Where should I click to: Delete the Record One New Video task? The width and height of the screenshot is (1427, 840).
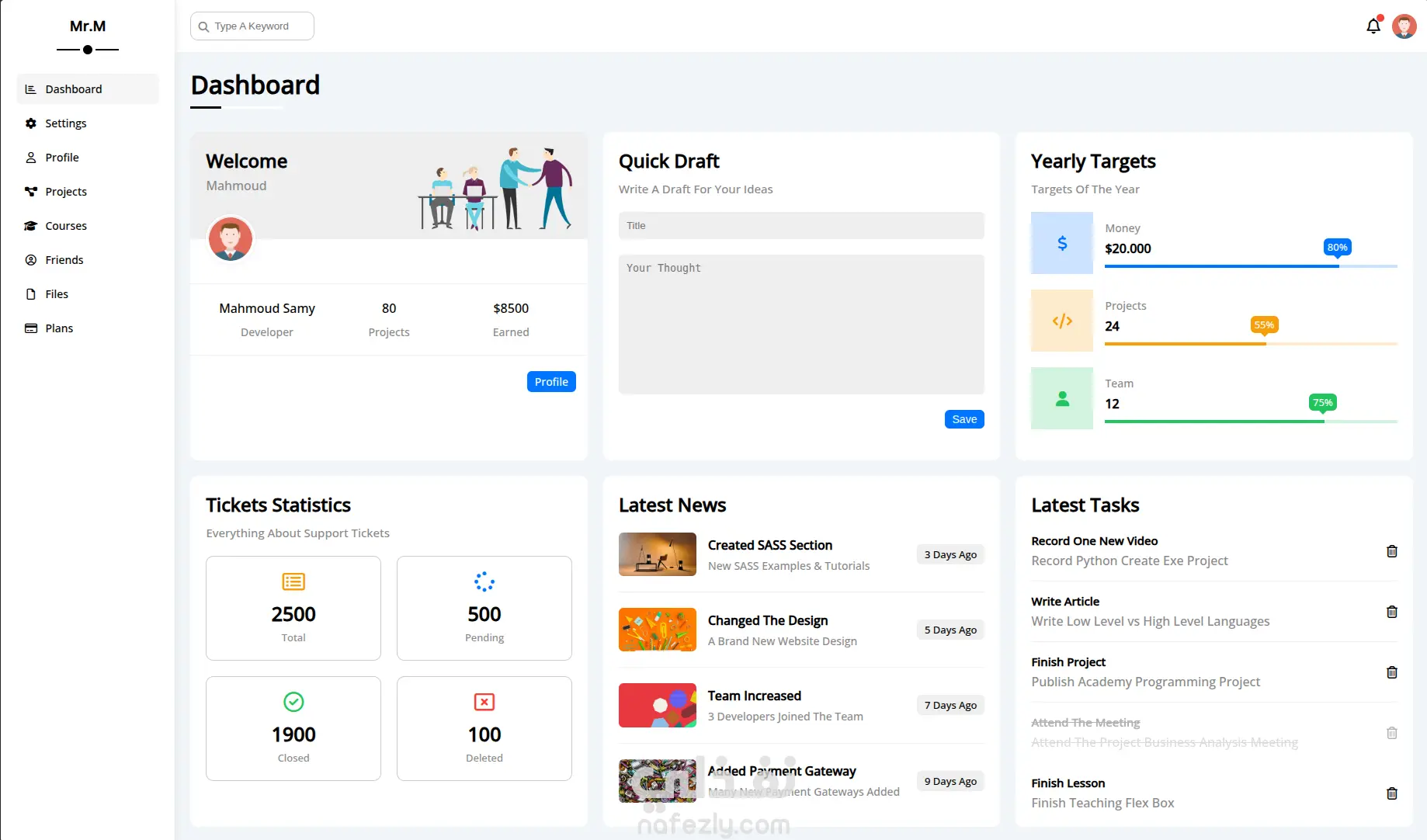point(1392,551)
